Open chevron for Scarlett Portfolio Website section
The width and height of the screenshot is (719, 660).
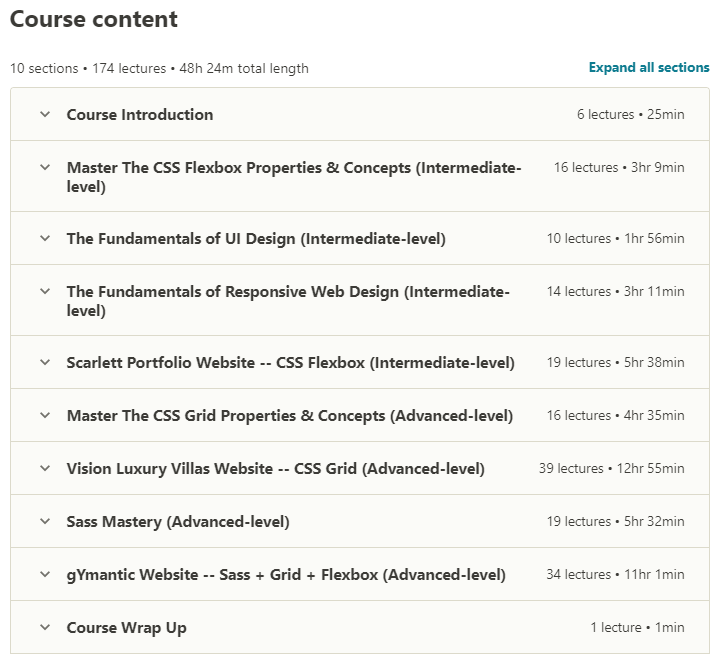point(44,362)
